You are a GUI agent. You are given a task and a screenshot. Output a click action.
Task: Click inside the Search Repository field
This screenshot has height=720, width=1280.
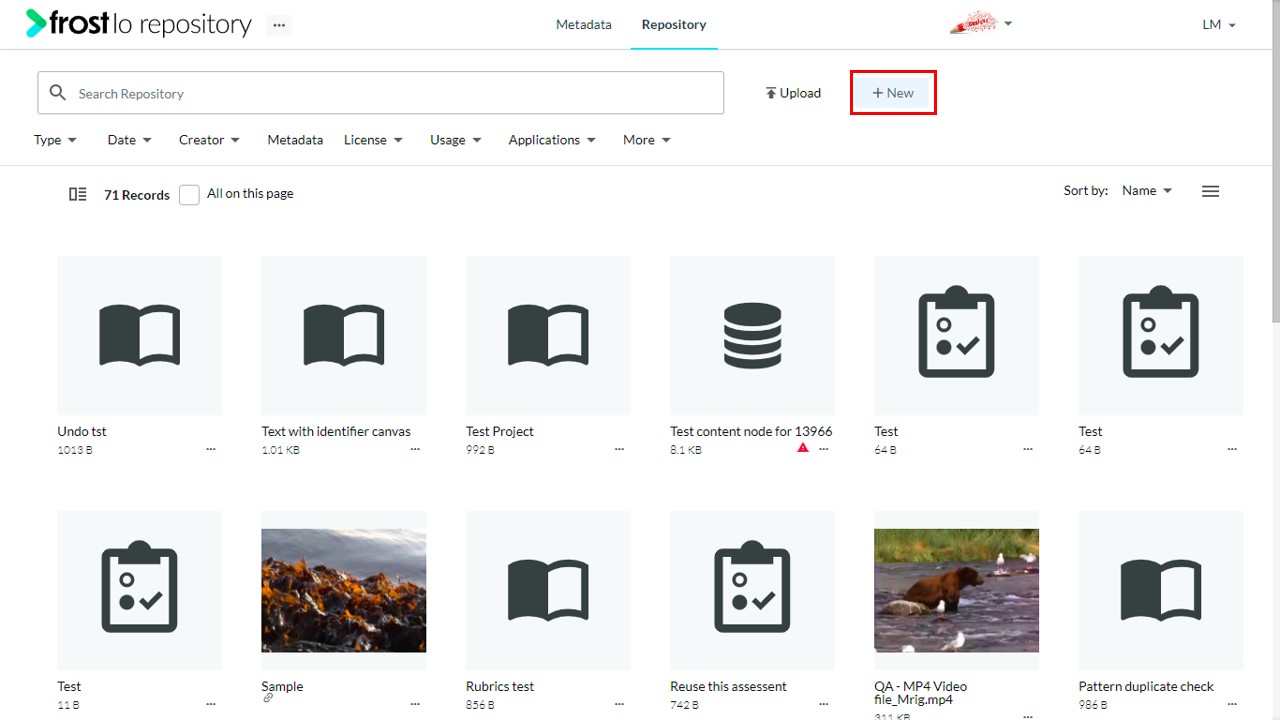(380, 93)
